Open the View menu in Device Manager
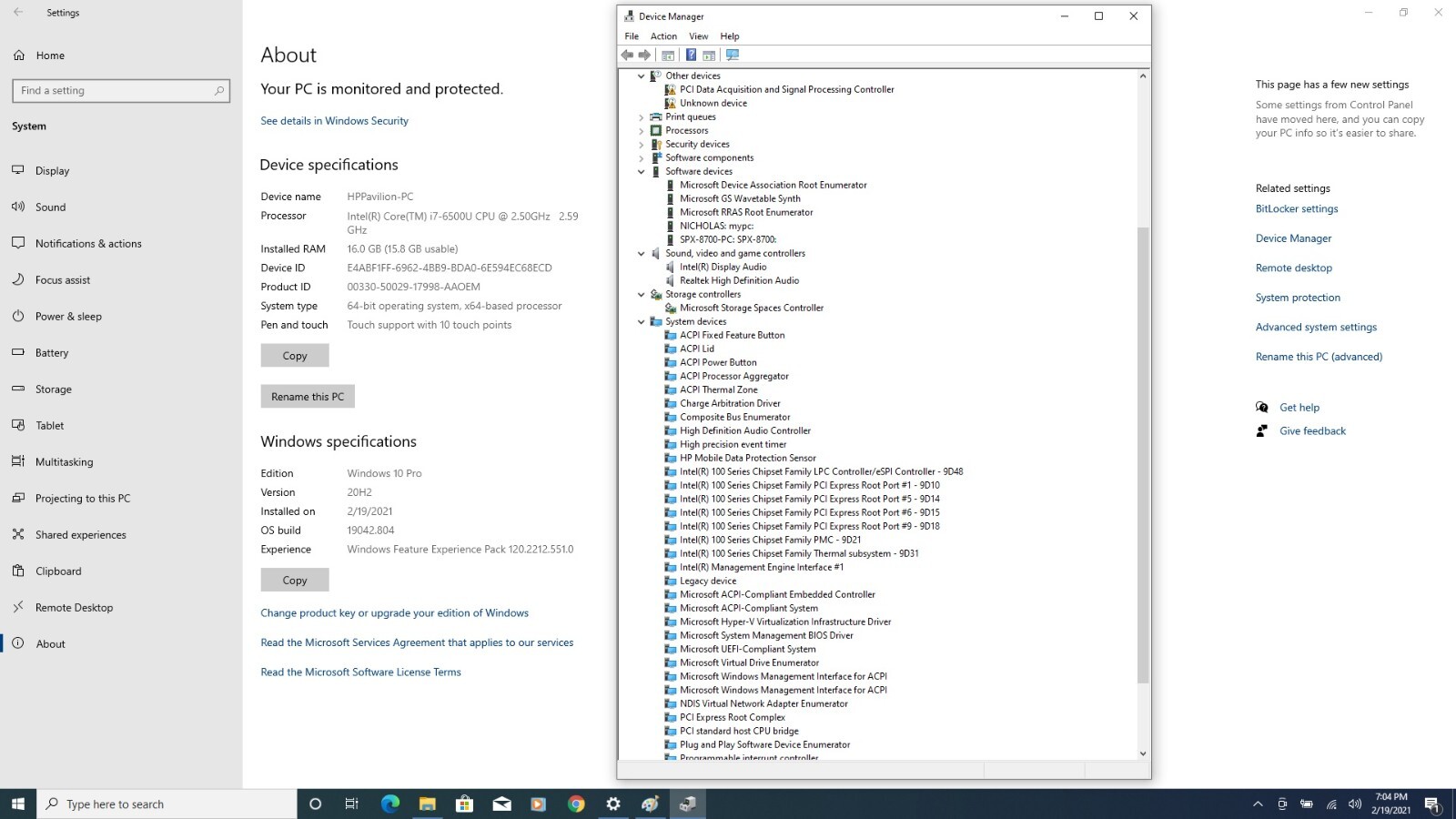The image size is (1456, 819). point(698,36)
